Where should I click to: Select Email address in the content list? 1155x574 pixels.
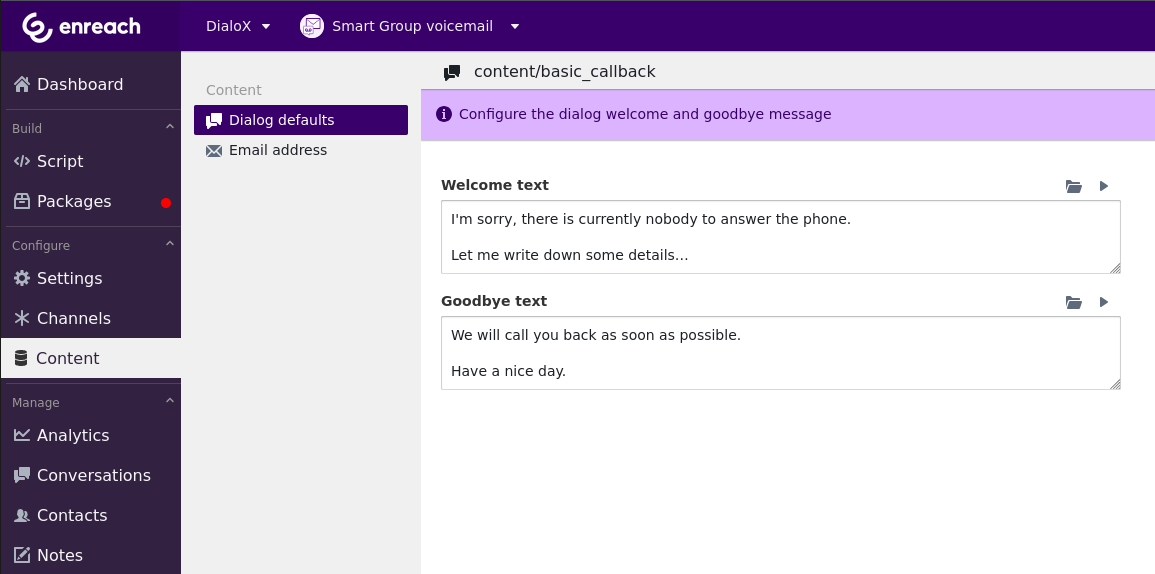click(x=277, y=150)
